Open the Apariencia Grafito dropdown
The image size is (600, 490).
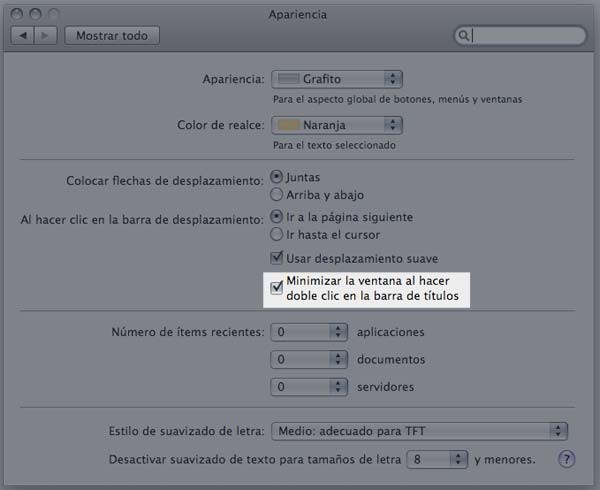[337, 79]
